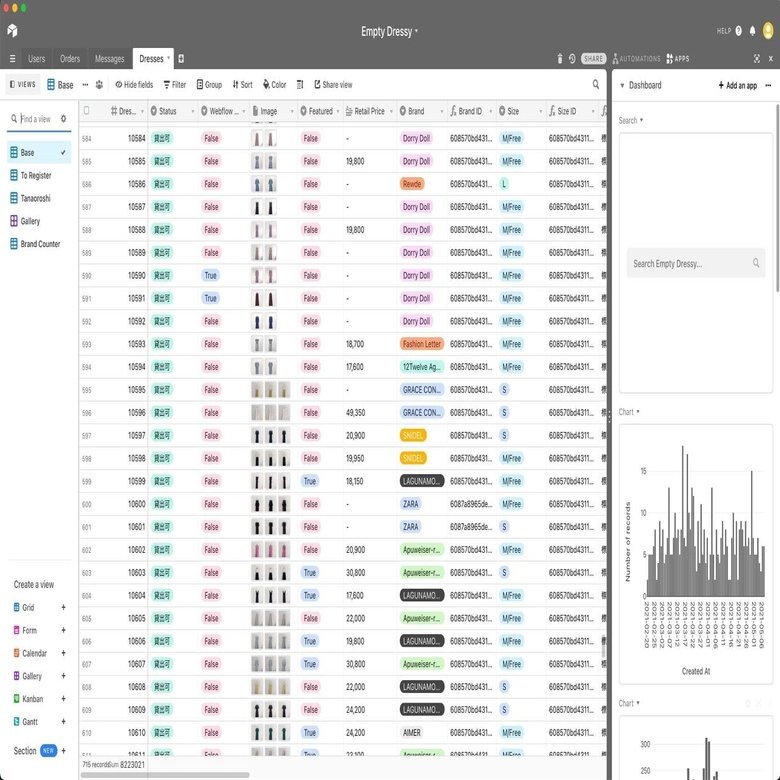
Task: Click magnifier in Search Empty Dressy box
Action: (756, 263)
